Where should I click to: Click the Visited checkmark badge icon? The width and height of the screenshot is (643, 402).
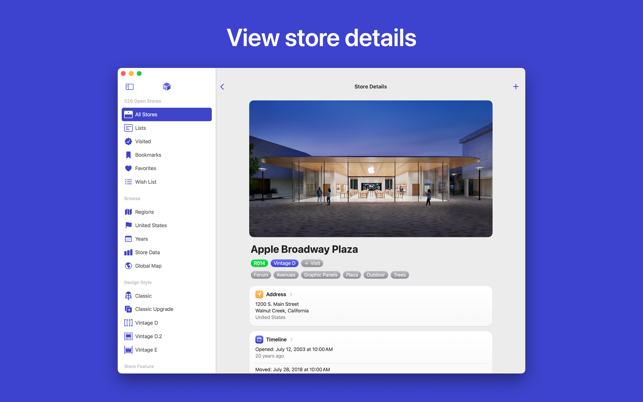click(x=128, y=142)
